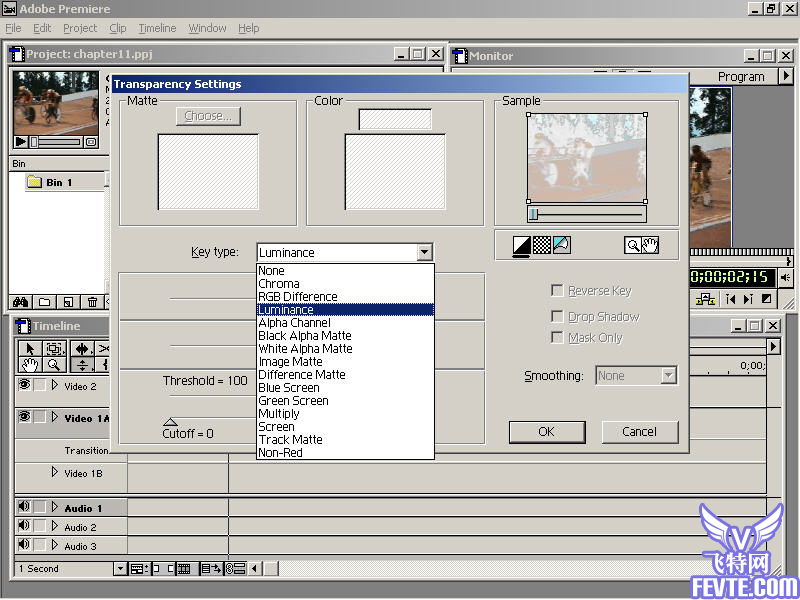Mute Audio 2 track speaker
The image size is (800, 600).
24,526
